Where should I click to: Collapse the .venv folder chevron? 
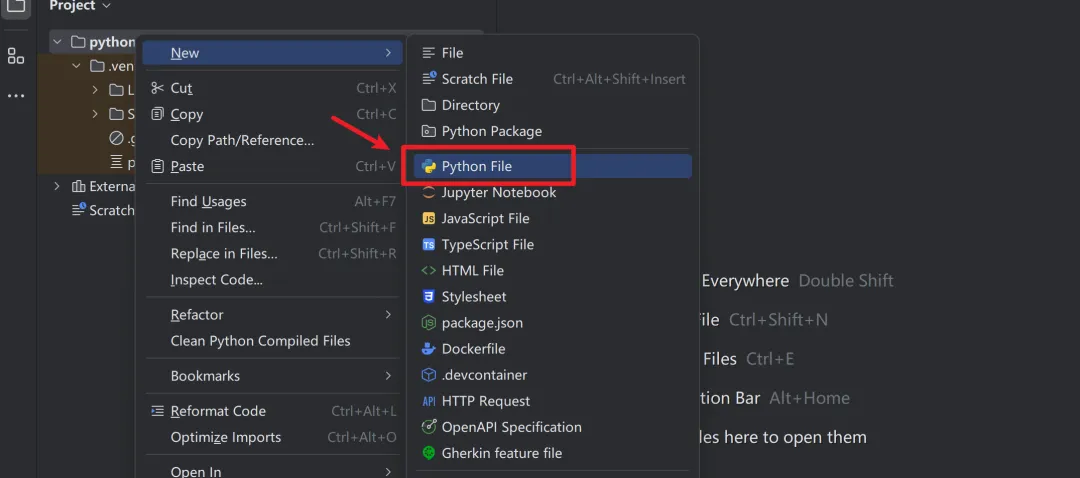[x=77, y=67]
